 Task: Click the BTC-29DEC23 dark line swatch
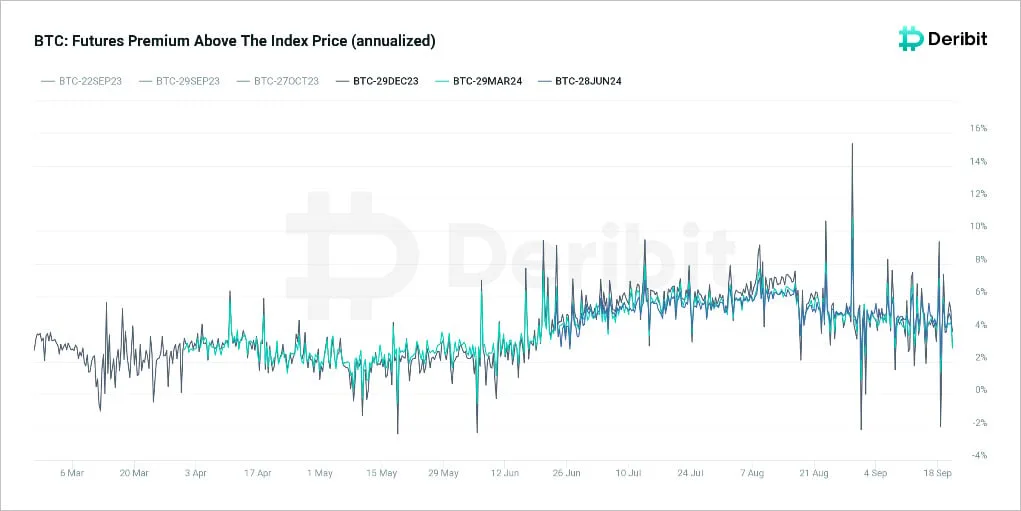pyautogui.click(x=343, y=81)
